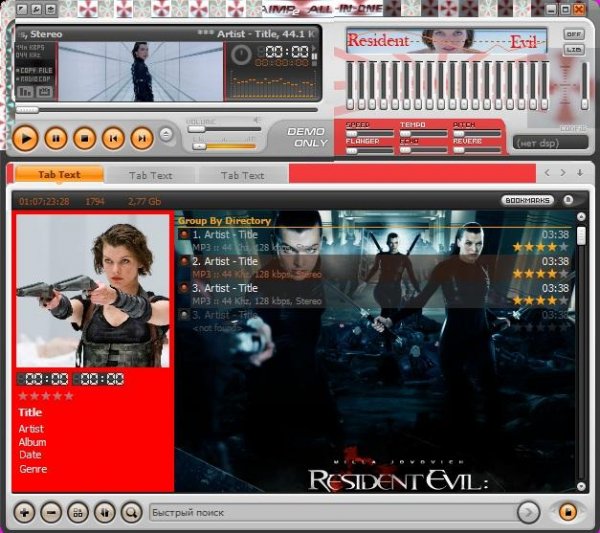Open the main menu icon in title bar

pyautogui.click(x=22, y=9)
